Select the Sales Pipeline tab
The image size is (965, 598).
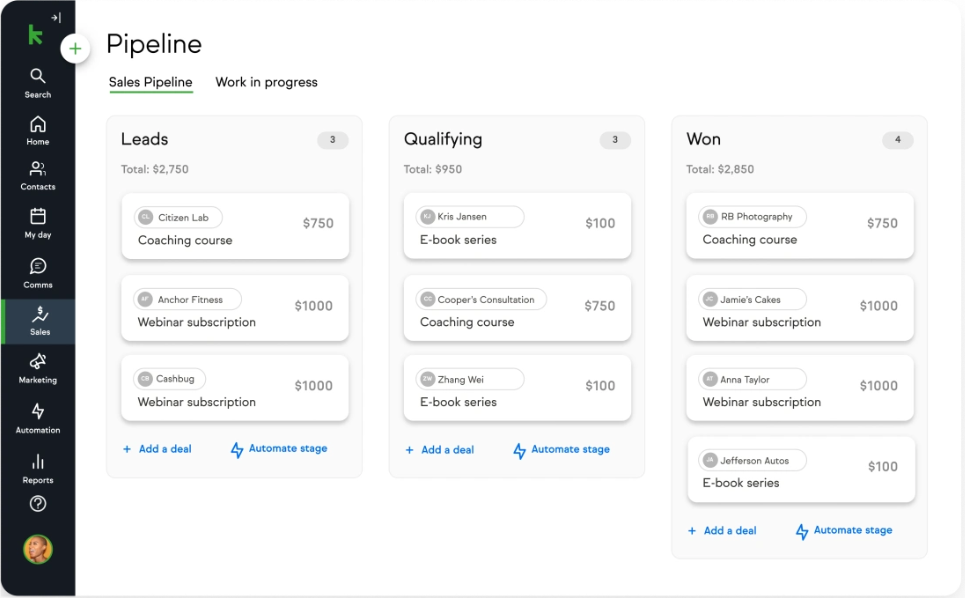click(x=150, y=82)
